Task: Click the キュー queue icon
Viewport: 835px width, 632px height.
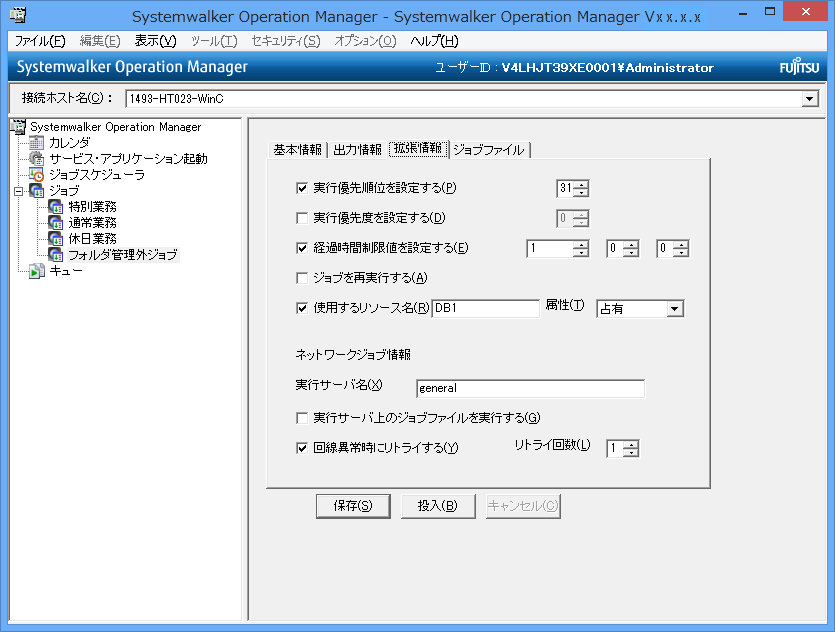Action: click(37, 271)
